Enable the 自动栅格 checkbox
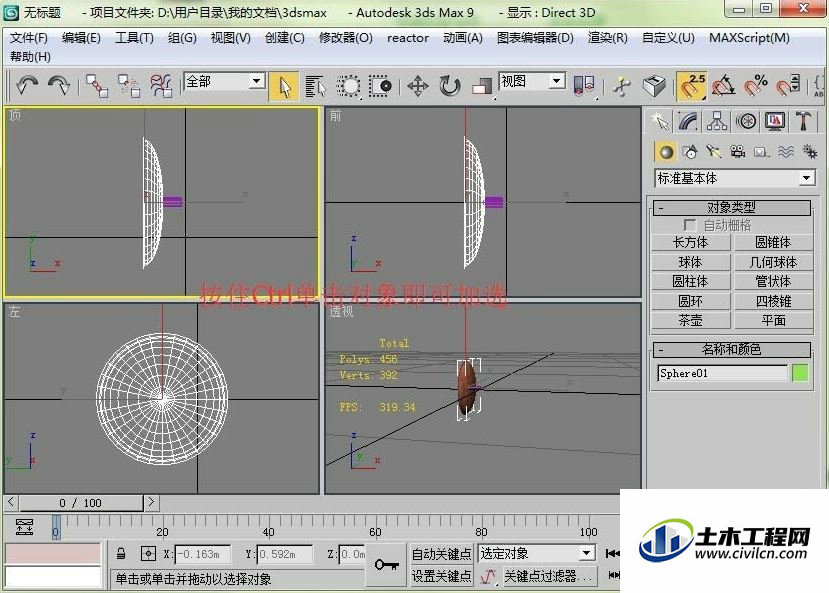The width and height of the screenshot is (829, 593). pyautogui.click(x=689, y=225)
